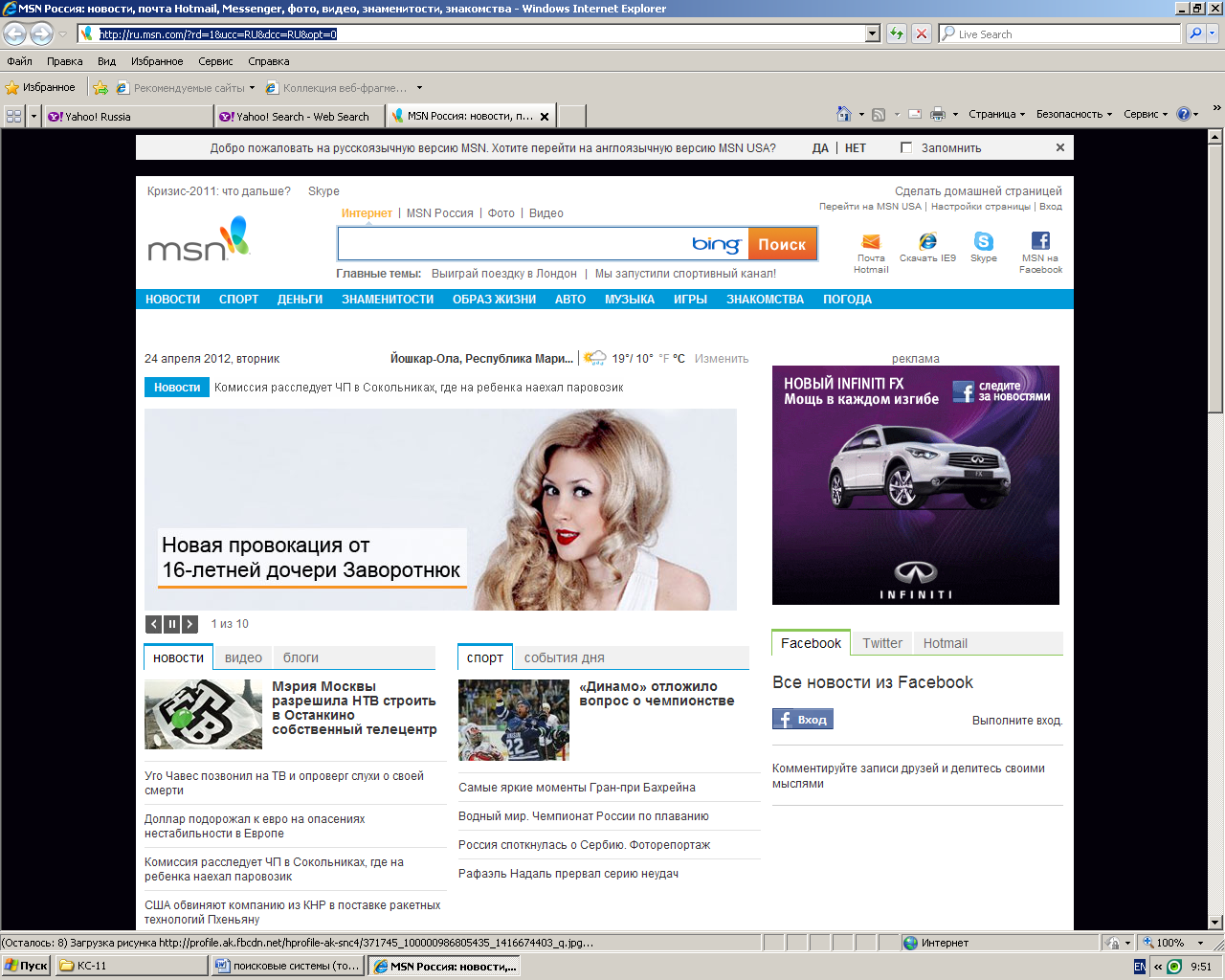Screen dimensions: 1225x980
Task: Select the видео news tab
Action: [x=243, y=657]
